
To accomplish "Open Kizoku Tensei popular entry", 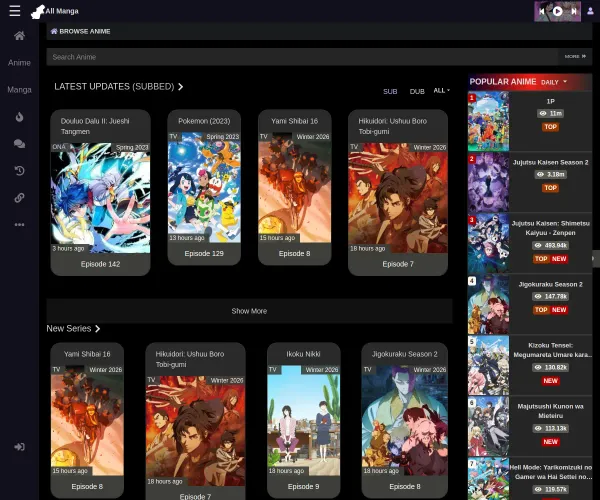I will [x=551, y=350].
